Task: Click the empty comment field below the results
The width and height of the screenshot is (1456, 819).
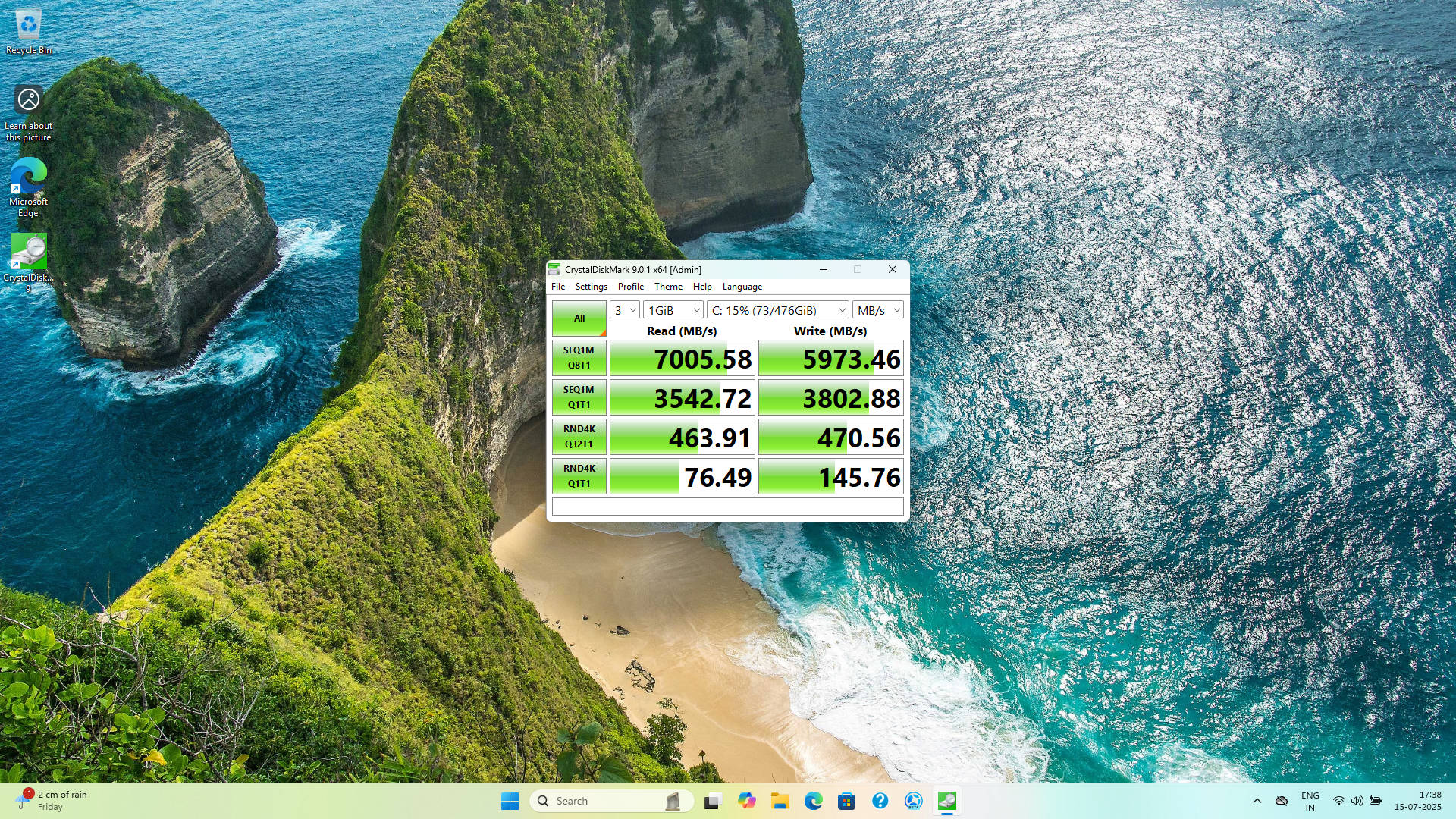Action: (x=727, y=507)
